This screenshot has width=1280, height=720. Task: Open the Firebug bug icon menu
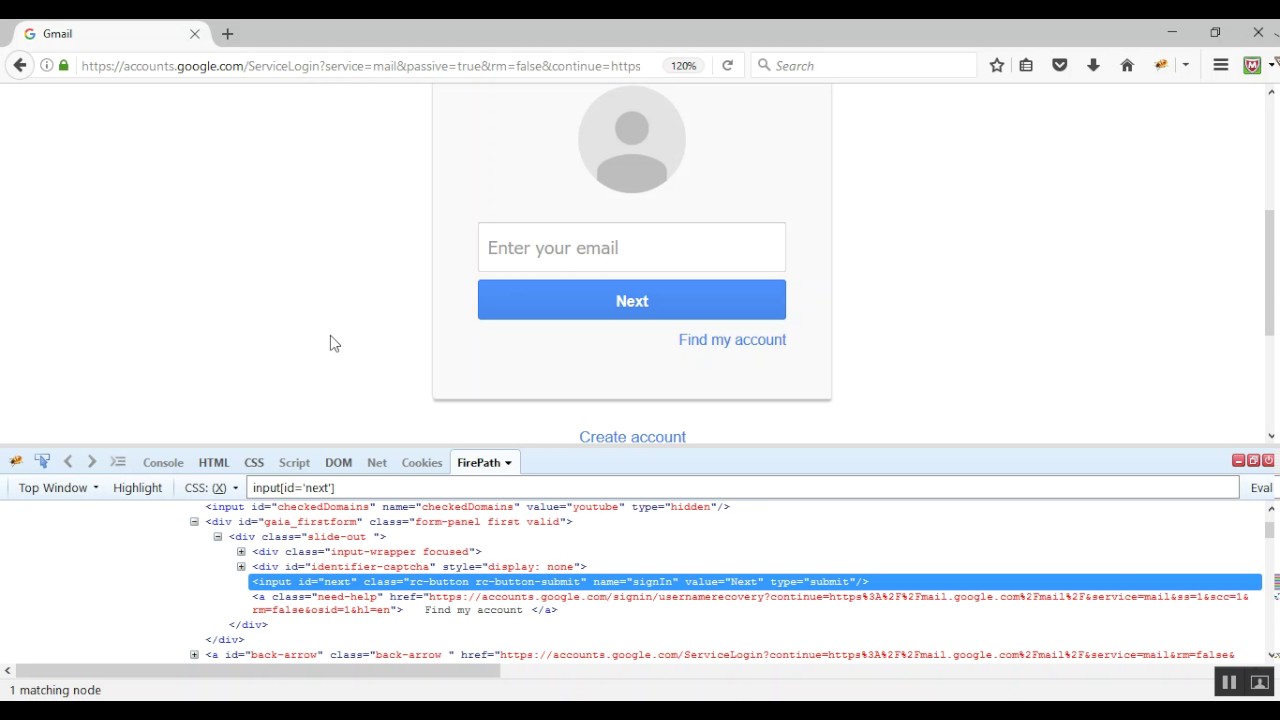[x=16, y=462]
